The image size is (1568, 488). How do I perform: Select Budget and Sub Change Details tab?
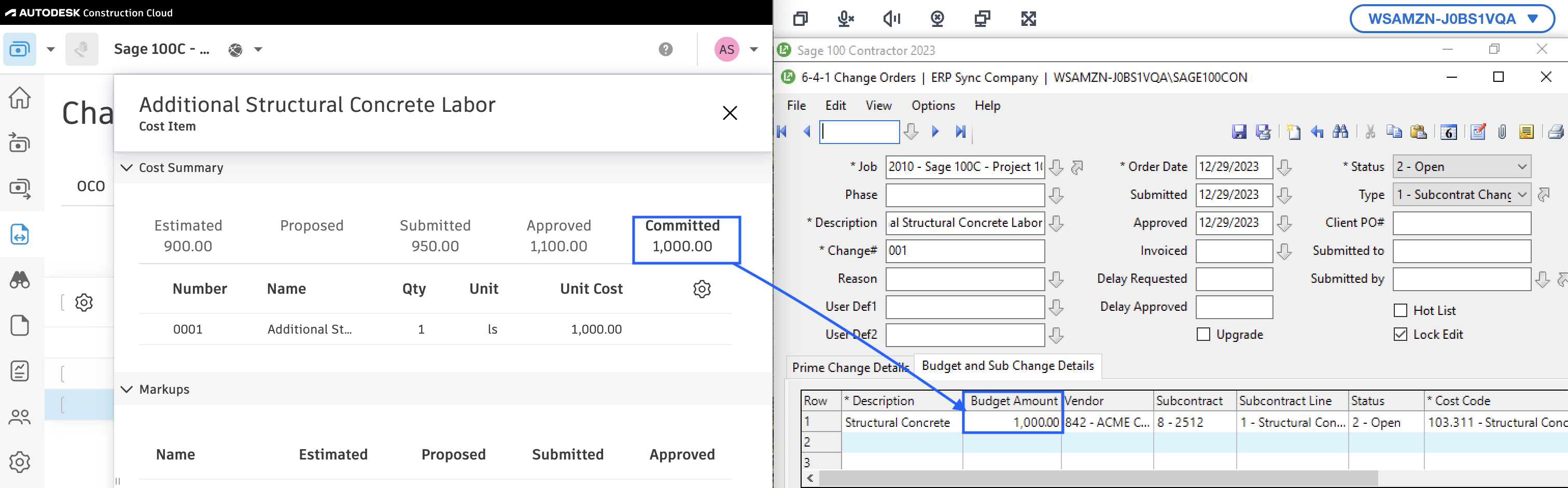pos(1007,366)
